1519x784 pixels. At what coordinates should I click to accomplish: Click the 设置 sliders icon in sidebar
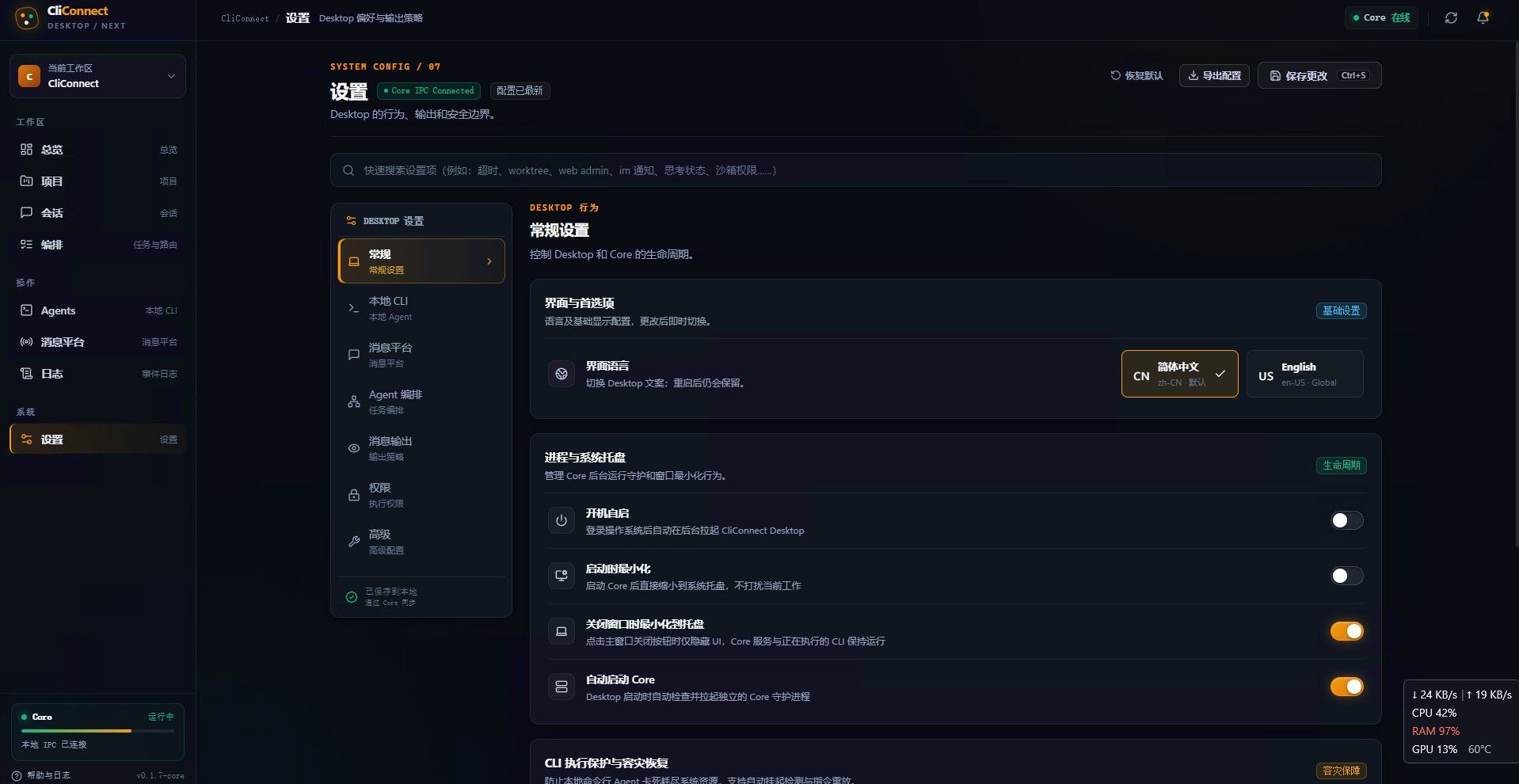[26, 440]
